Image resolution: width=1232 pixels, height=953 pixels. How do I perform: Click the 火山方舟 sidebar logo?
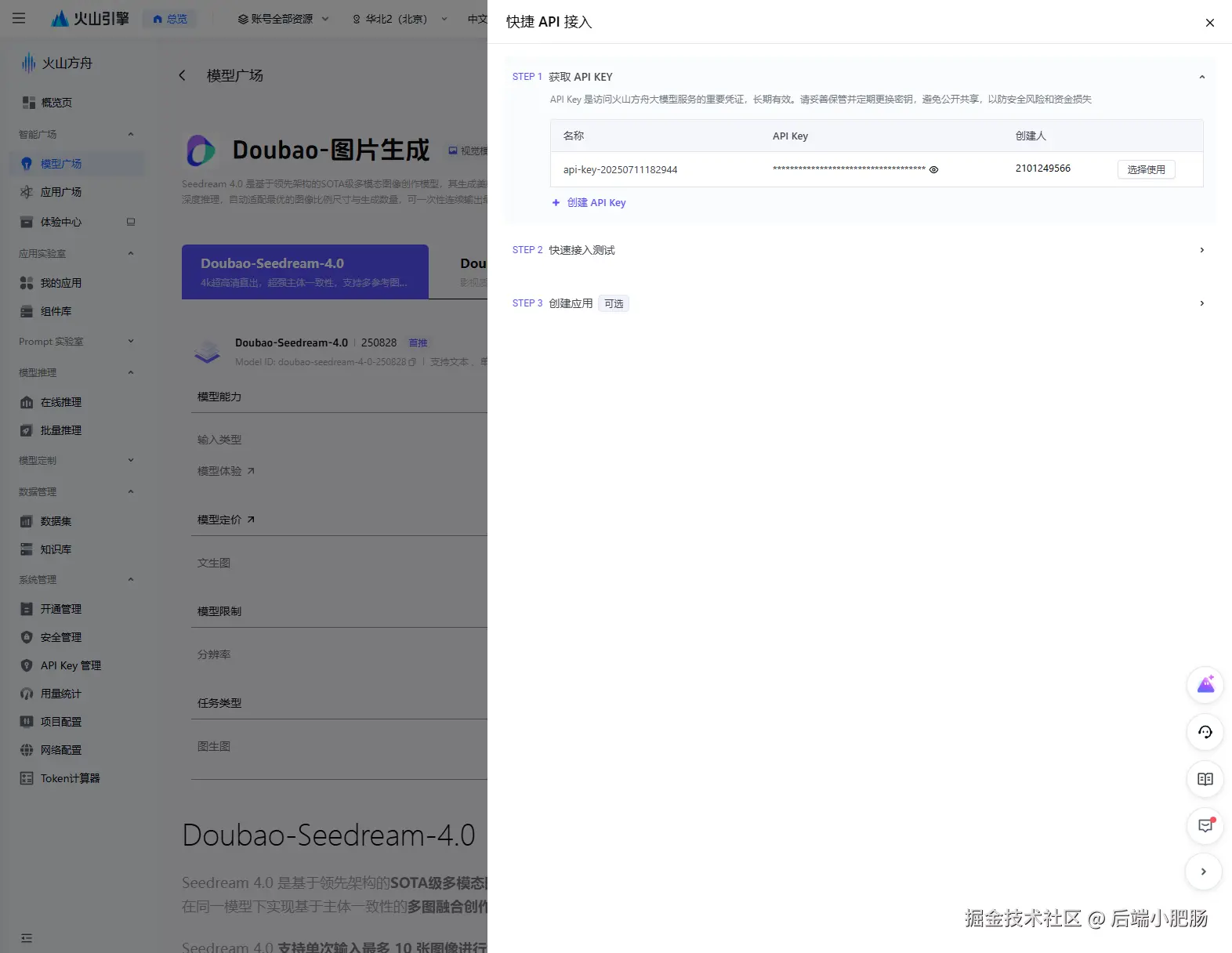click(56, 63)
